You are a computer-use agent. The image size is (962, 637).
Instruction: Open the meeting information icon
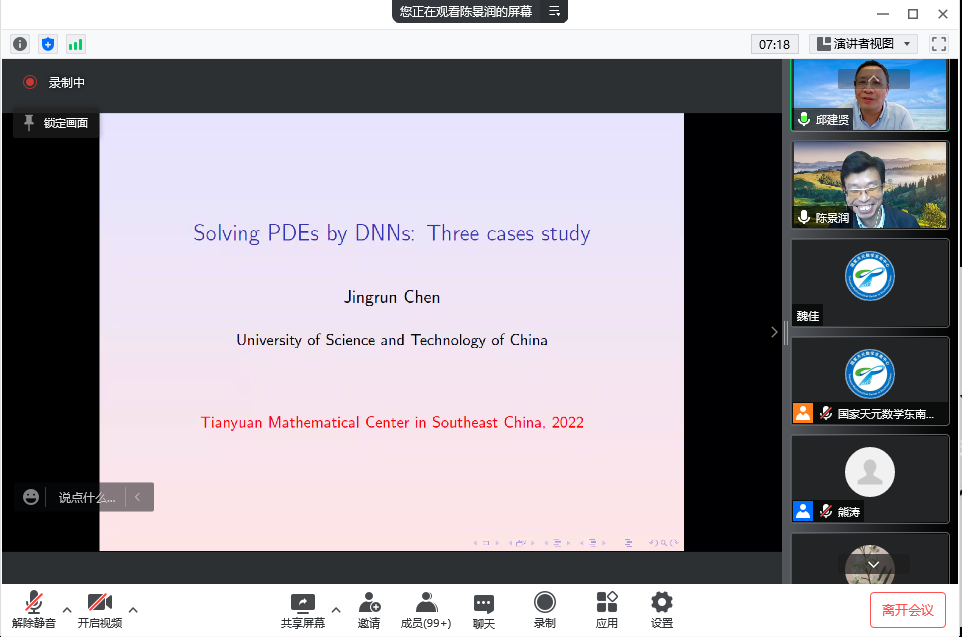click(19, 43)
